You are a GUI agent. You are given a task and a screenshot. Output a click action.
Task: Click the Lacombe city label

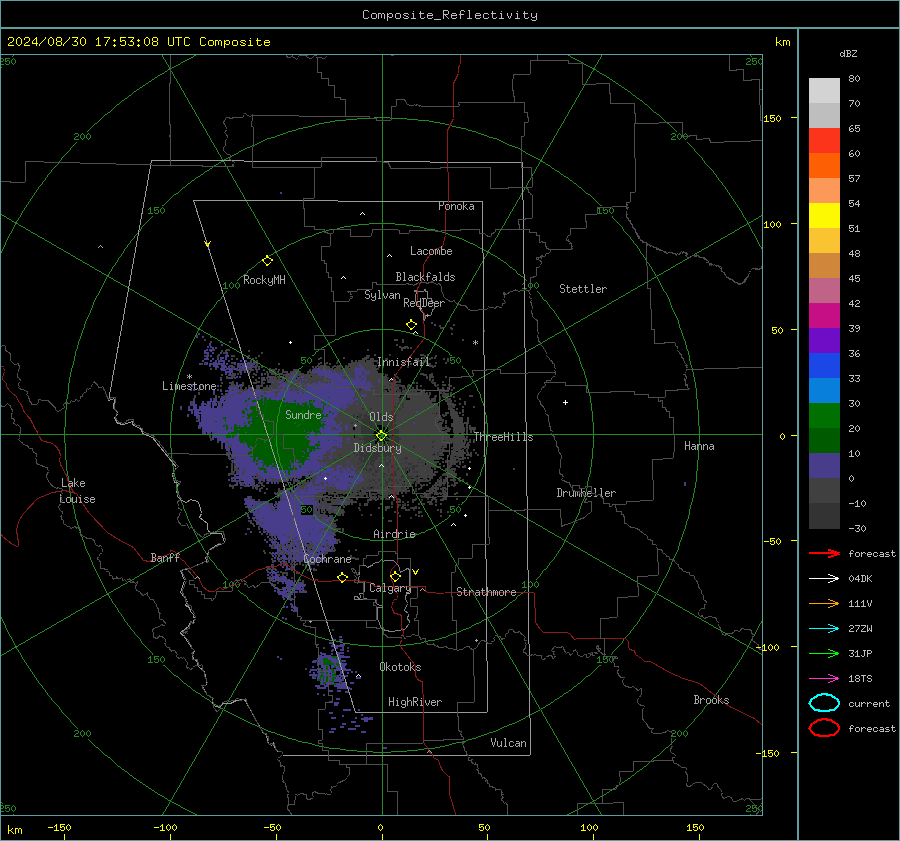pos(431,251)
